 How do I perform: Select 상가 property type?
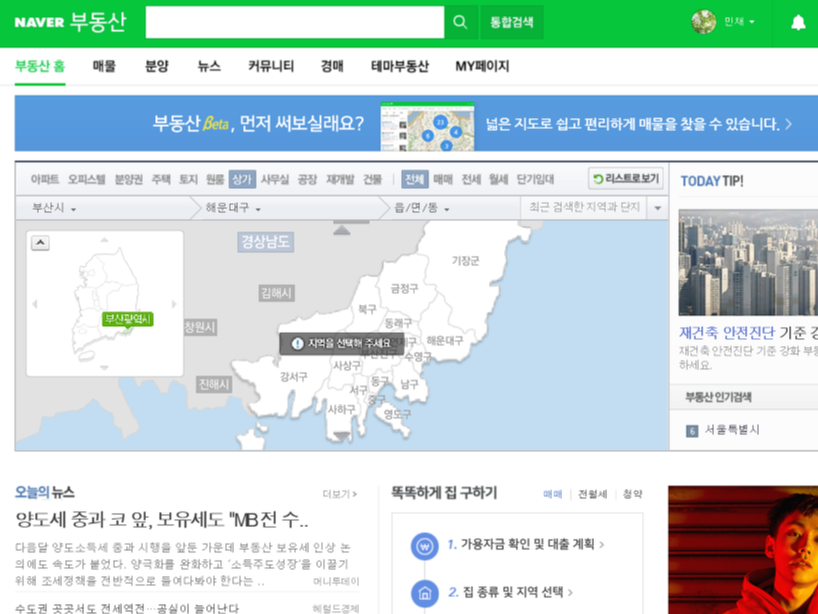tap(242, 179)
